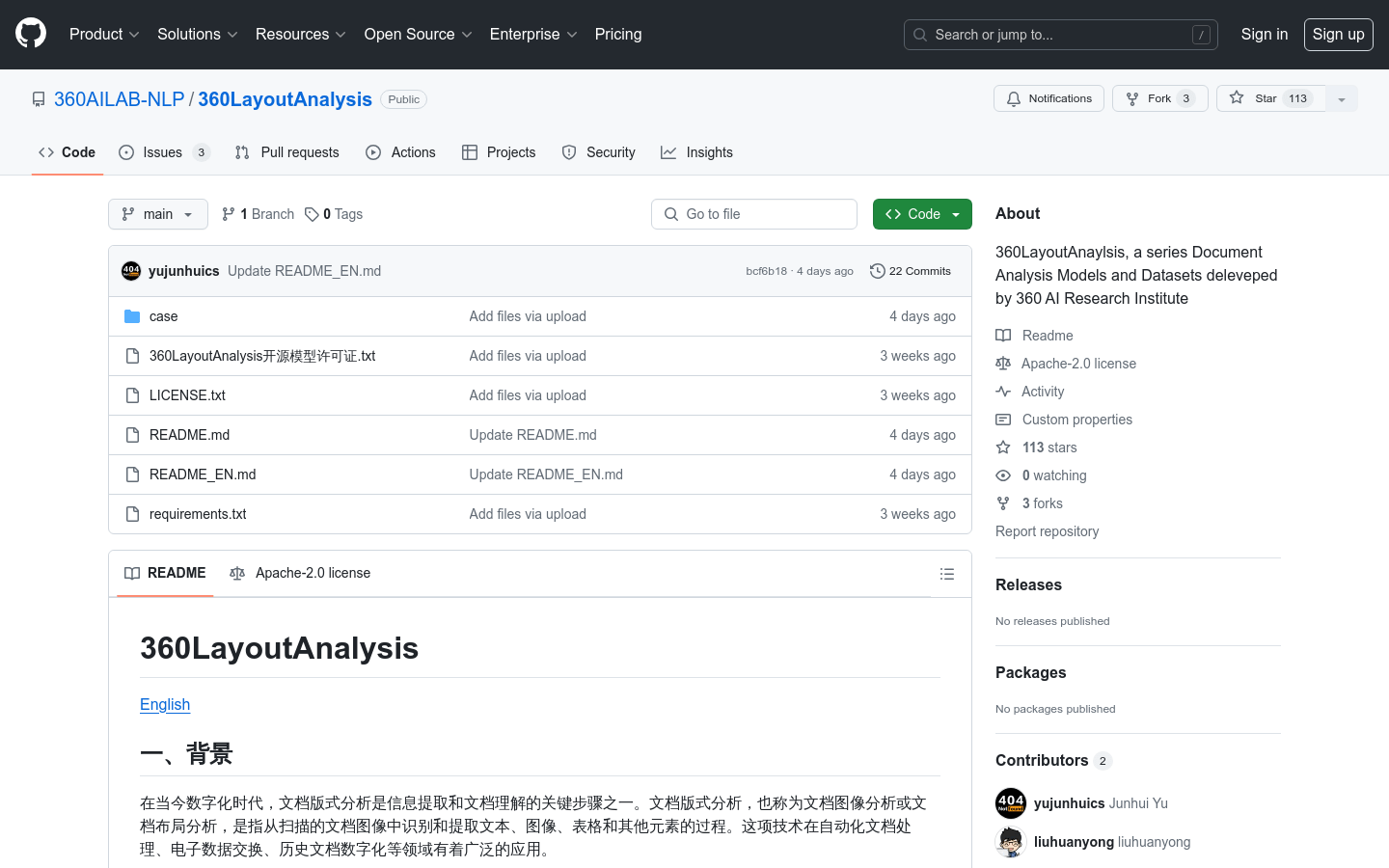
Task: Switch to the Pull requests tab
Action: pyautogui.click(x=287, y=152)
